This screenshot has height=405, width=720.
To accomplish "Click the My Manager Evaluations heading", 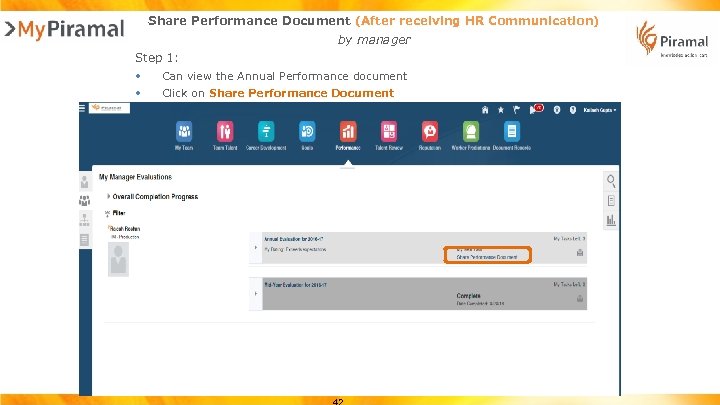I will tap(135, 177).
